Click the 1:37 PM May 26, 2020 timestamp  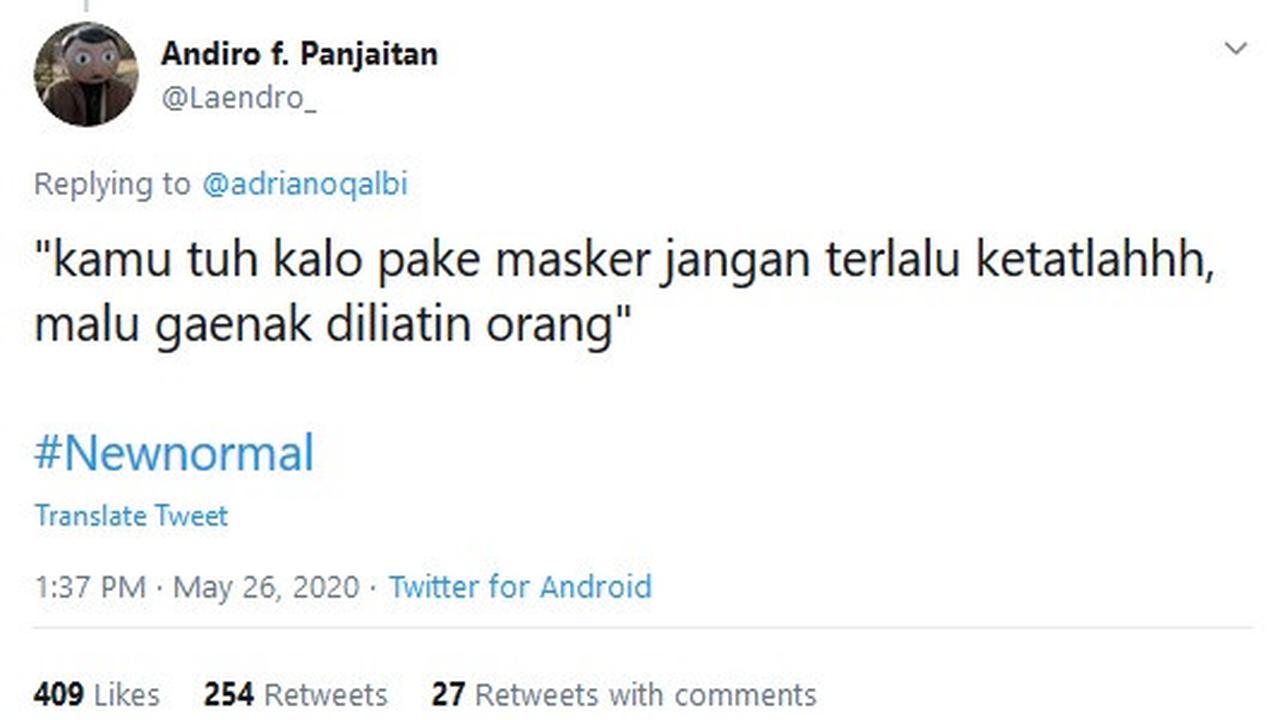pos(196,586)
